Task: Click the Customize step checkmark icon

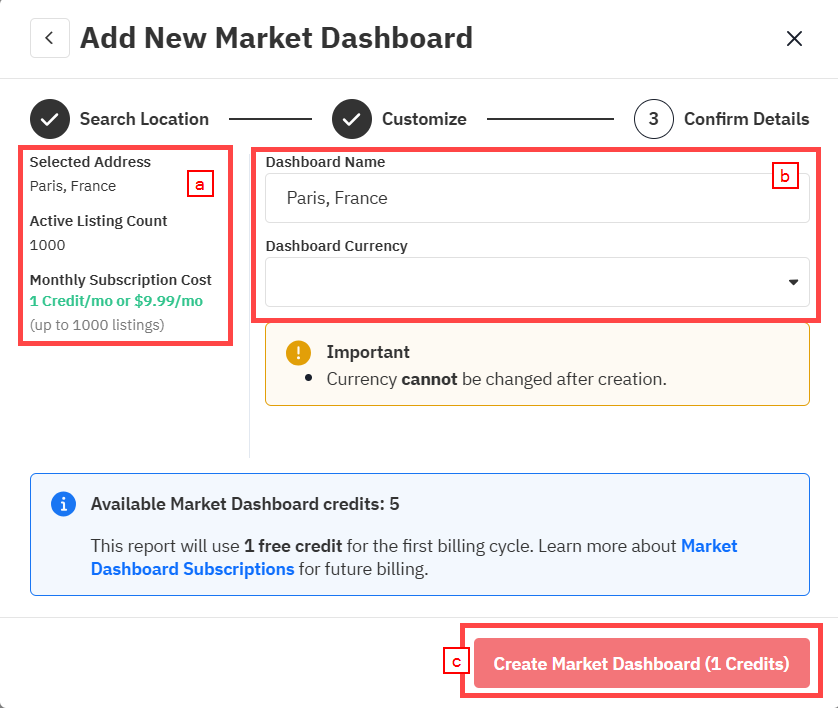Action: (x=352, y=119)
